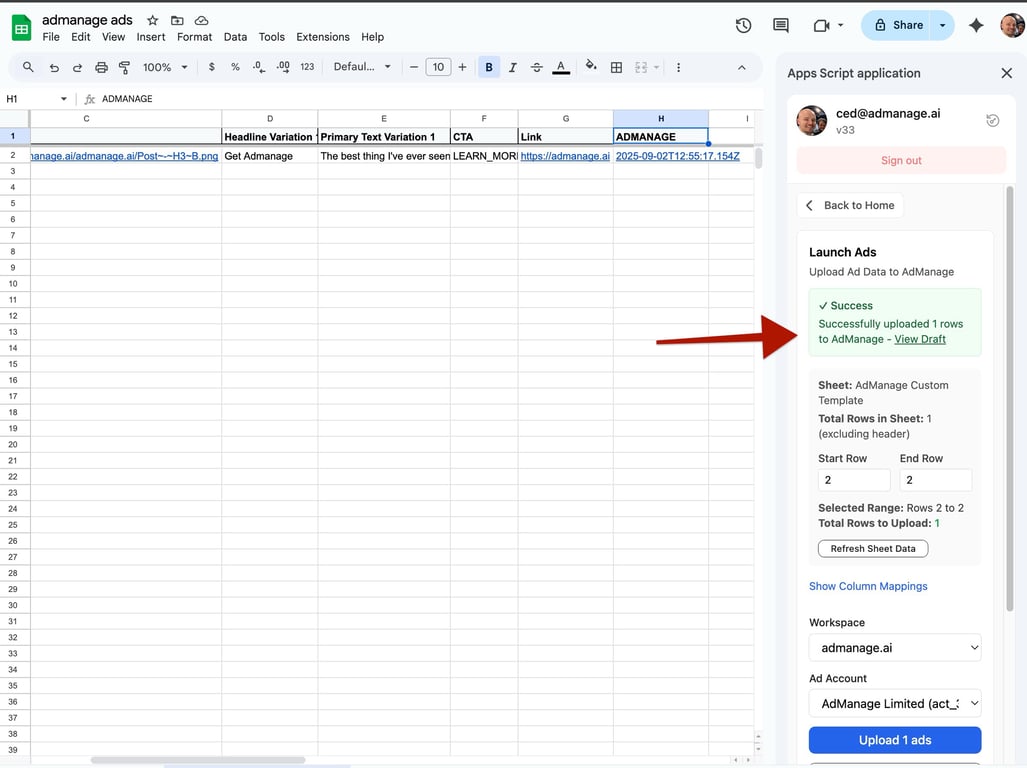
Task: Expand the Name Box dropdown arrow
Action: (x=64, y=99)
